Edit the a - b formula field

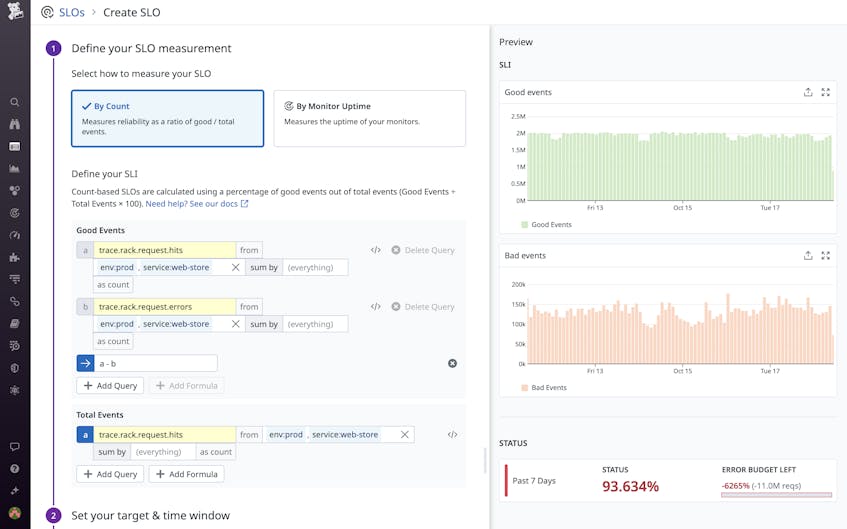coord(156,364)
